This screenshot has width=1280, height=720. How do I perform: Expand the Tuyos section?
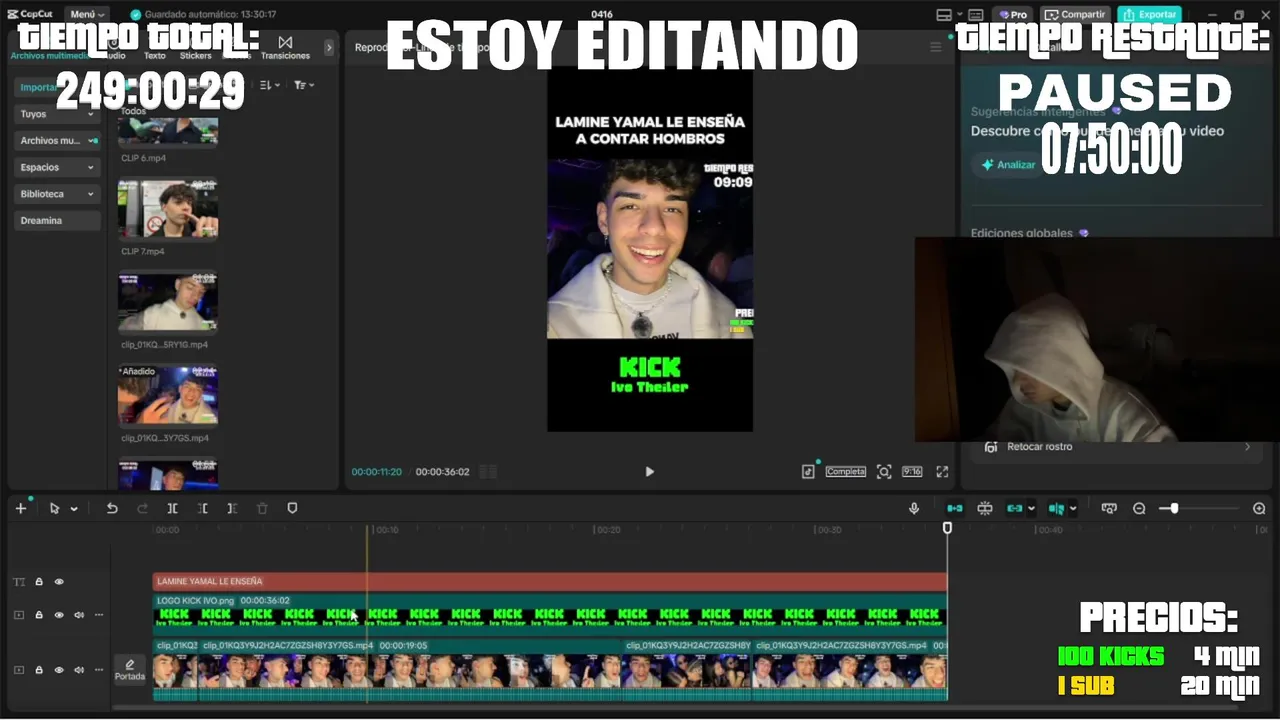(x=57, y=114)
